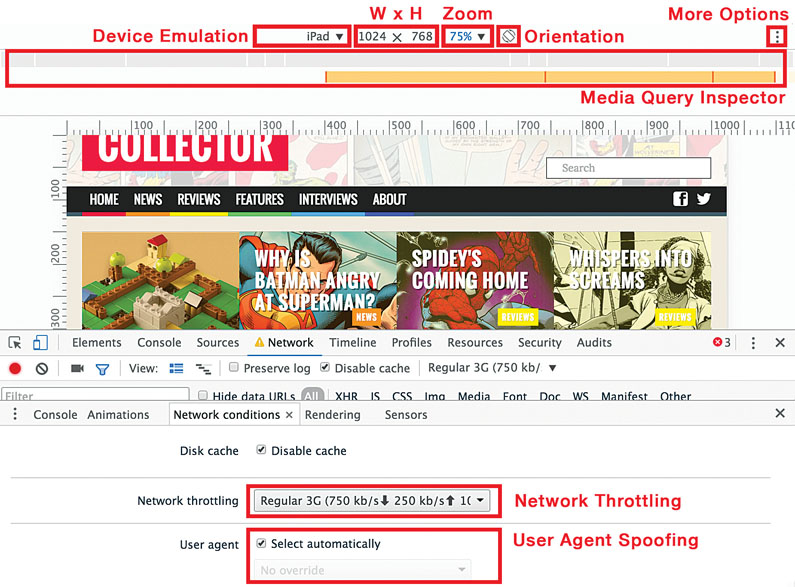Click the viewport width field 1024
Viewport: 795px width, 587px height.
coord(373,36)
